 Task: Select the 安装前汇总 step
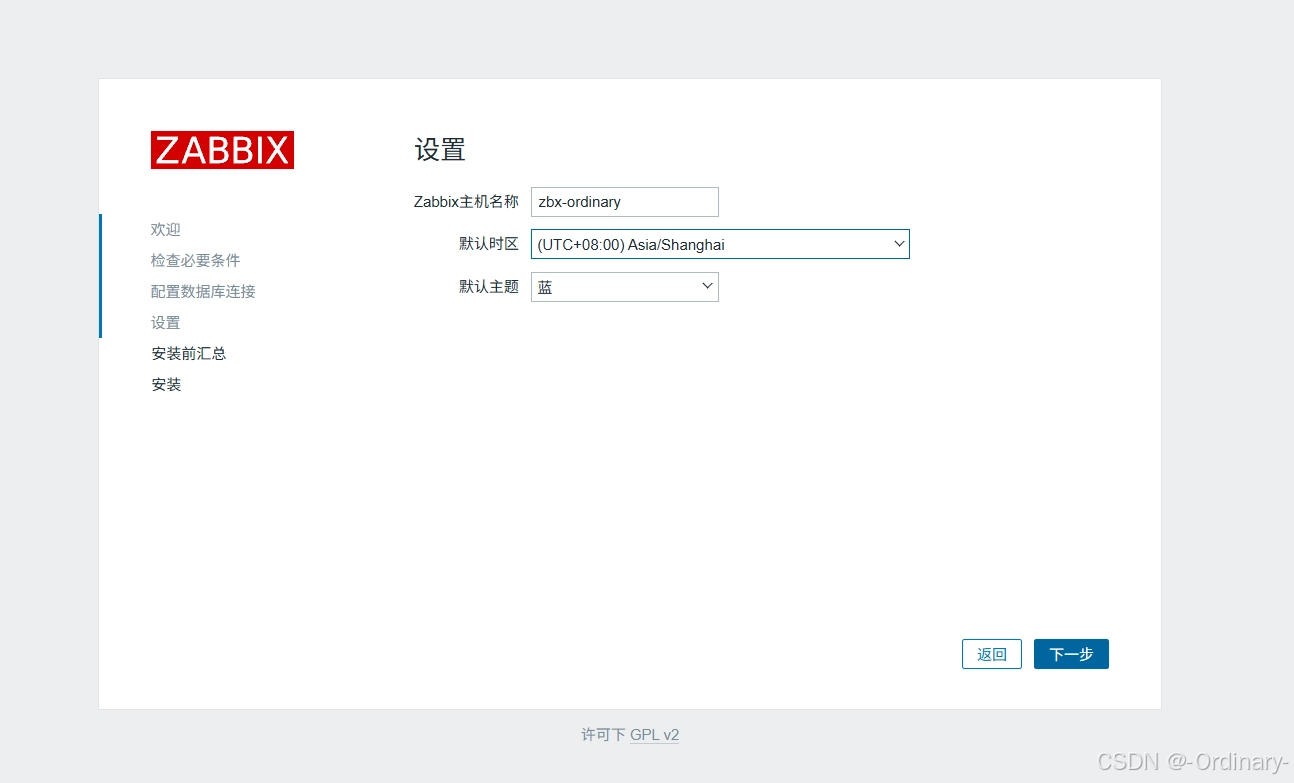pos(189,354)
